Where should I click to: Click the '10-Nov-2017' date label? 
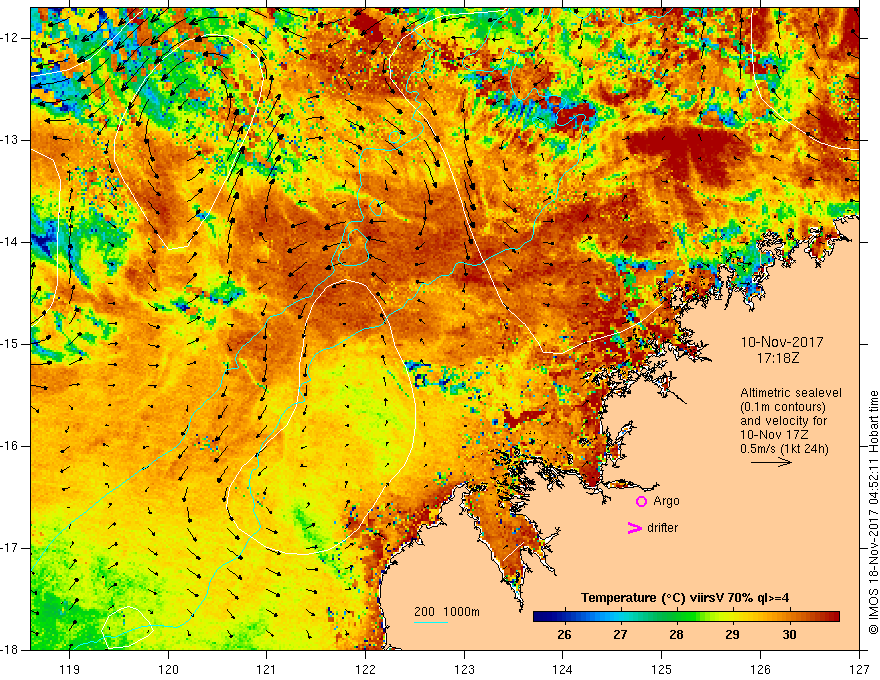[782, 342]
